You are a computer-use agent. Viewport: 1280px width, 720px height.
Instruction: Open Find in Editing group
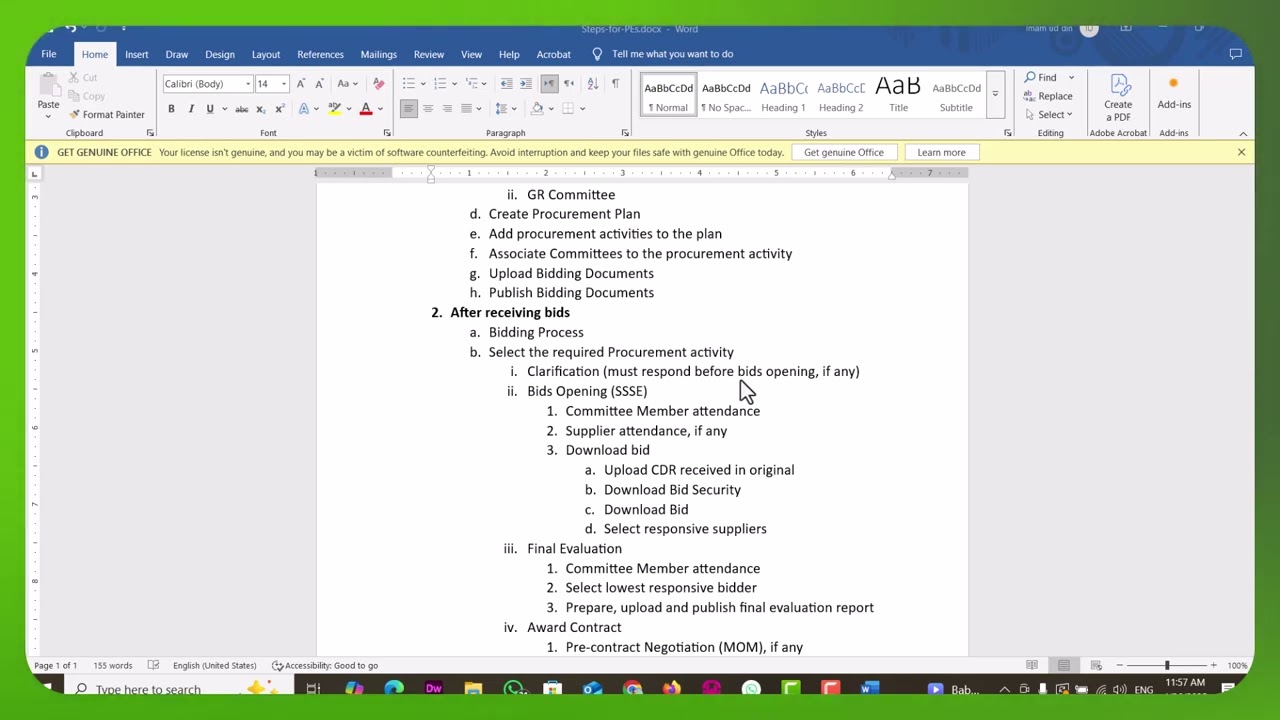(1041, 77)
